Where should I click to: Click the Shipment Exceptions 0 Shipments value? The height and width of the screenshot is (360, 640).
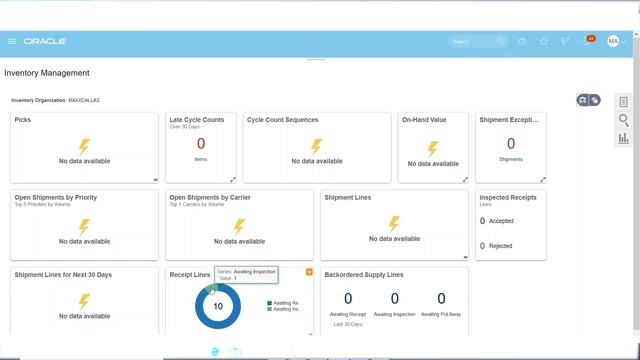511,144
